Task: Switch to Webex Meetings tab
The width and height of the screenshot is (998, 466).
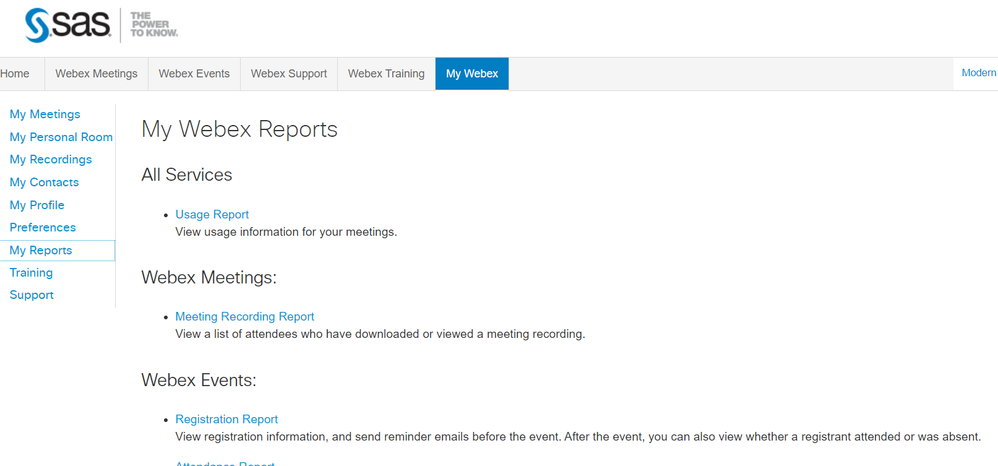Action: (x=96, y=74)
